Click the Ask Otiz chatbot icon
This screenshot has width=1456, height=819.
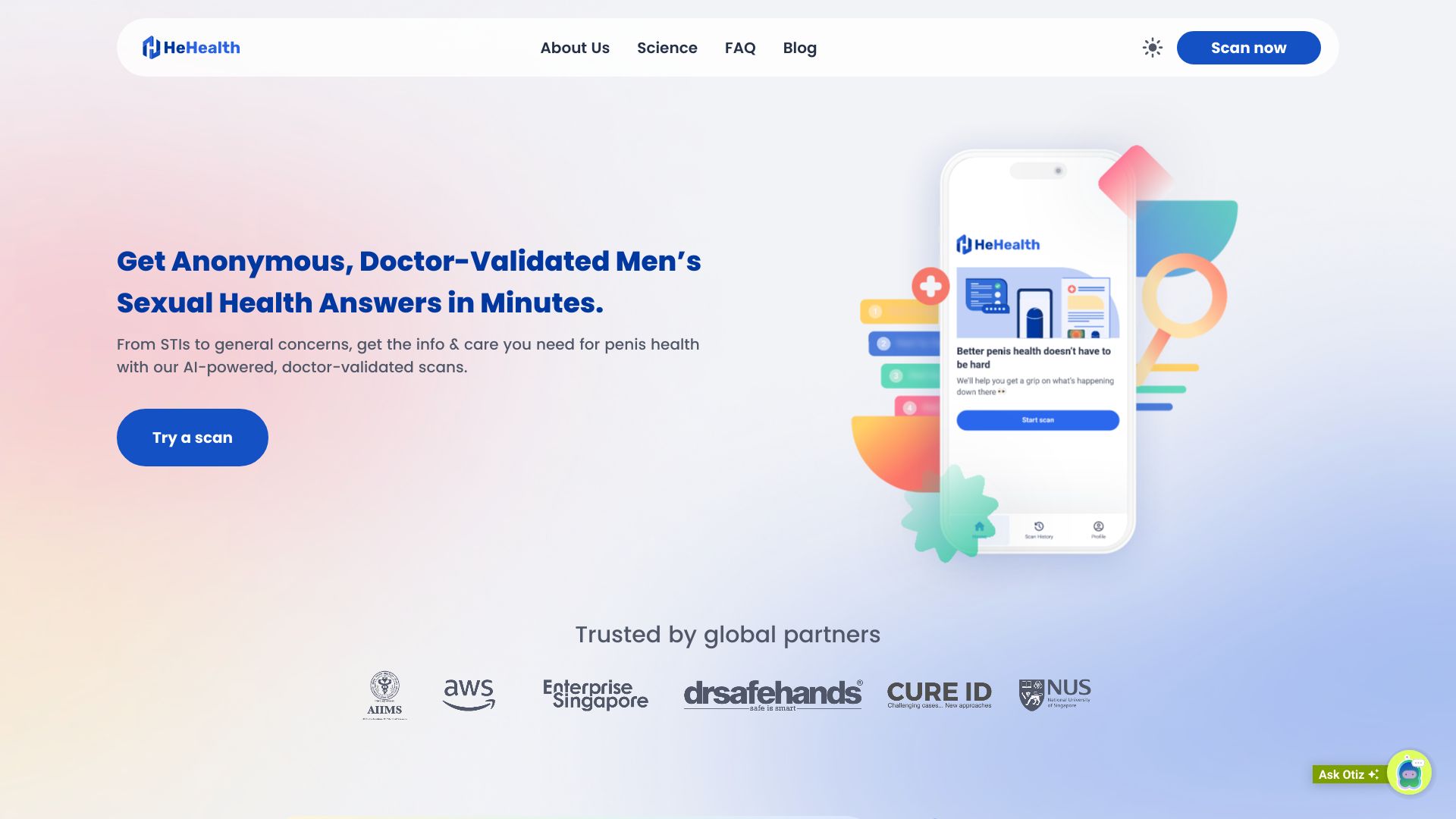(x=1411, y=774)
